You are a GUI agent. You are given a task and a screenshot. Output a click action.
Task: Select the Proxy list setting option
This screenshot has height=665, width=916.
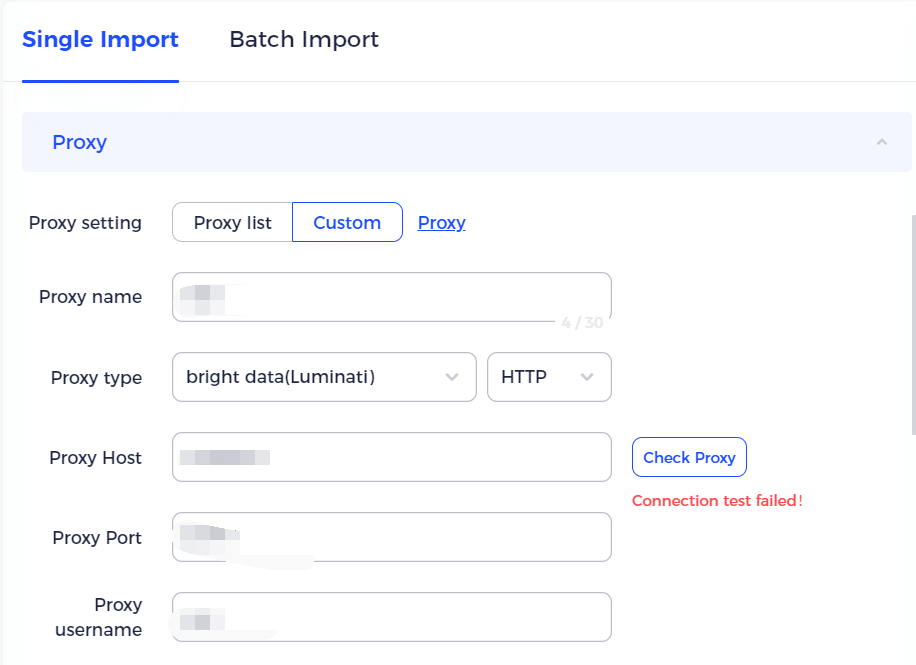(x=232, y=222)
